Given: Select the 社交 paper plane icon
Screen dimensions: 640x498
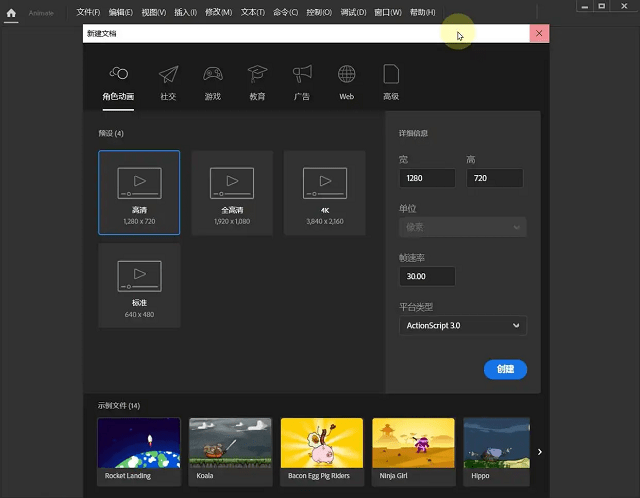Looking at the screenshot, I should [168, 75].
